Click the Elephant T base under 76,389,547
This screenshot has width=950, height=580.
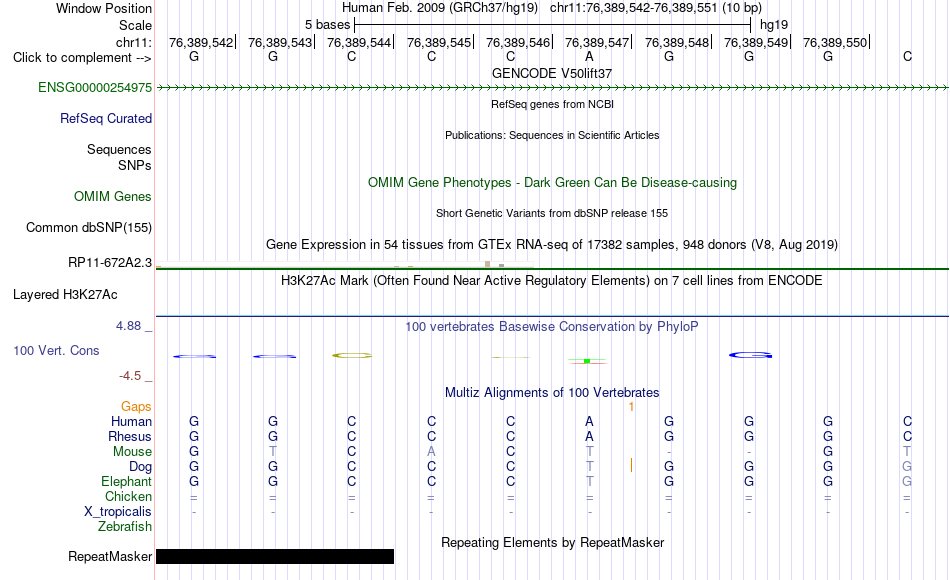coord(589,481)
